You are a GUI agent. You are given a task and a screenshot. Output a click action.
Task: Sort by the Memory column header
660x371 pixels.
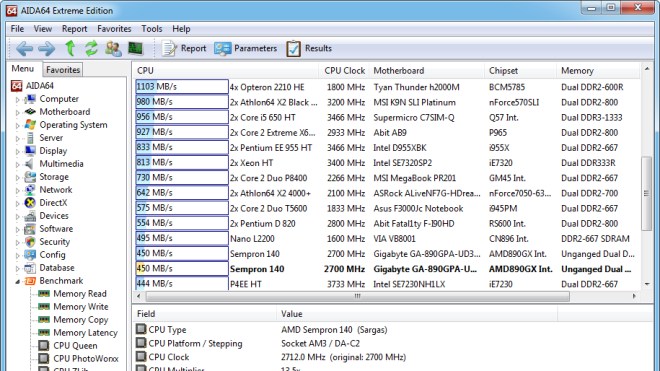(x=599, y=71)
